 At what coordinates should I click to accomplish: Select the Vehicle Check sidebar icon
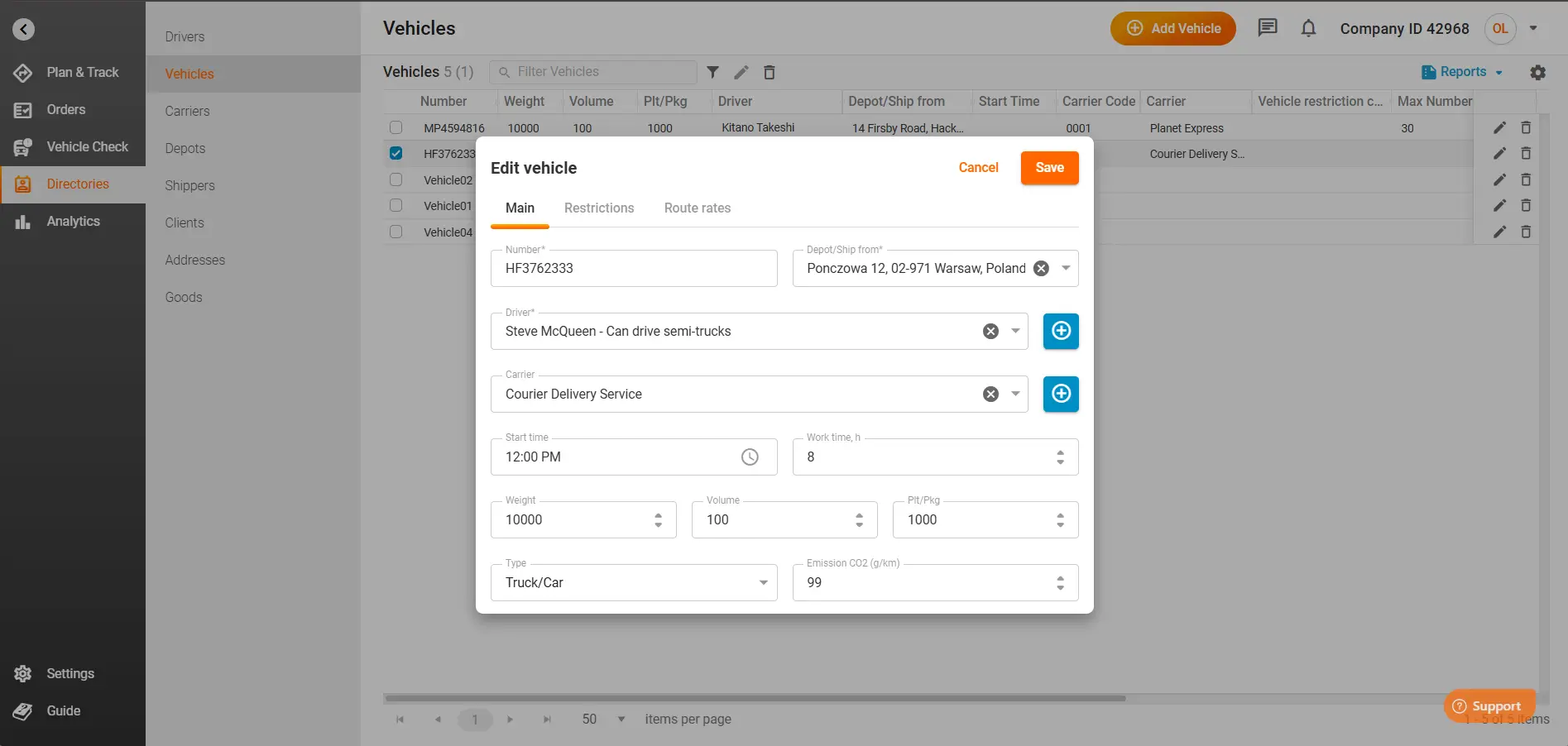pos(22,146)
